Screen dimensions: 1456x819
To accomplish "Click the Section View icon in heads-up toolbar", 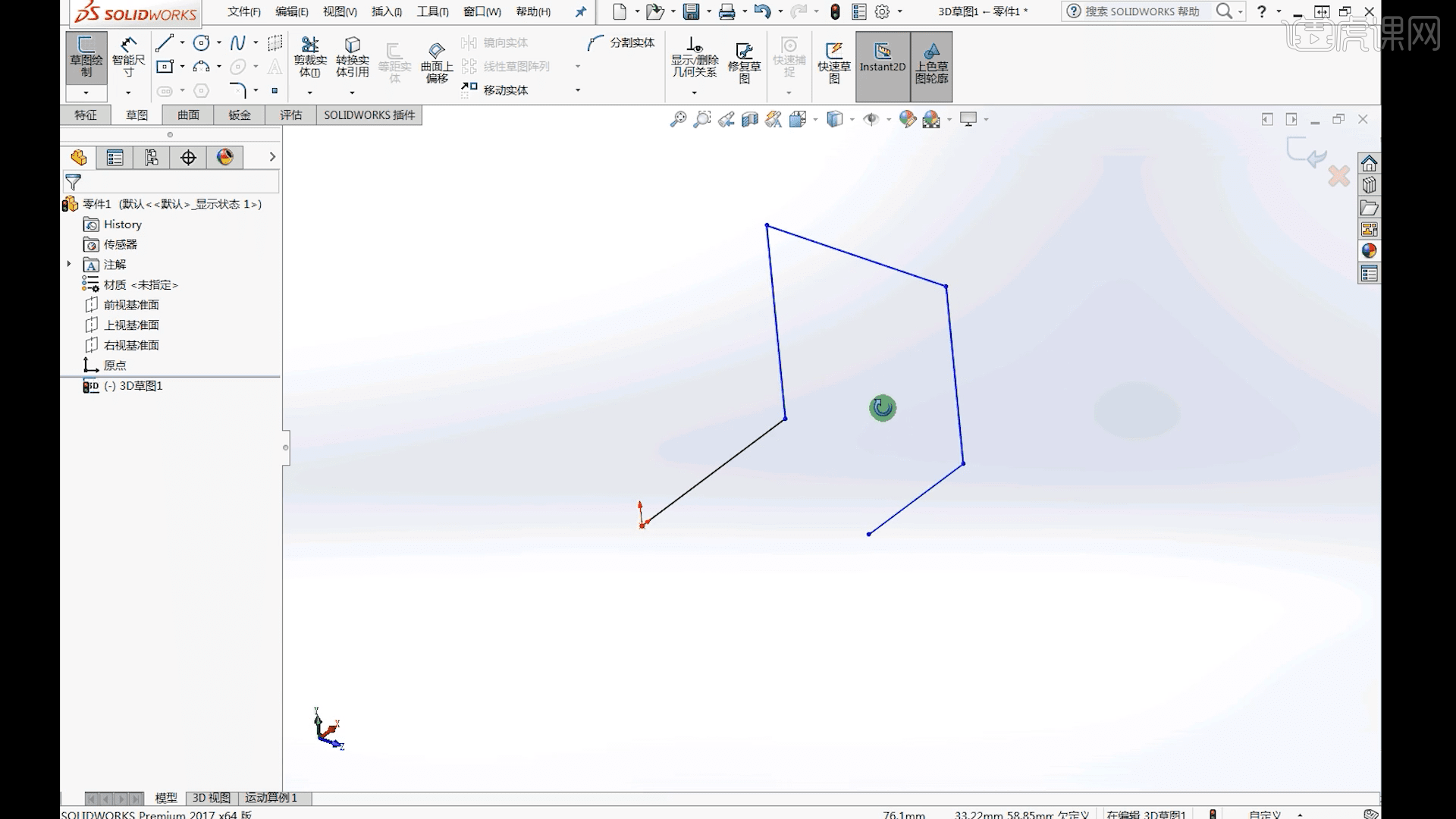I will [750, 119].
